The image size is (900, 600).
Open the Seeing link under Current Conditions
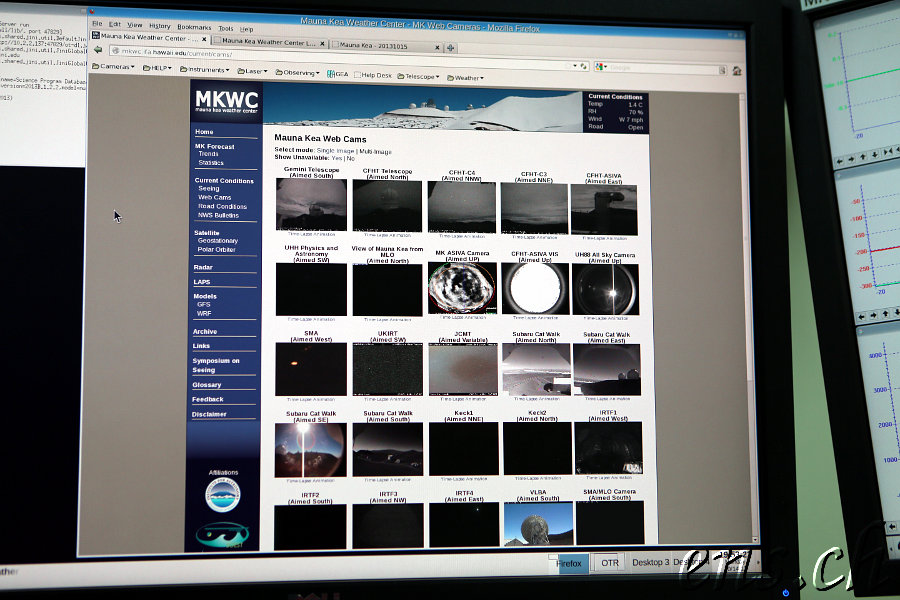coord(208,188)
